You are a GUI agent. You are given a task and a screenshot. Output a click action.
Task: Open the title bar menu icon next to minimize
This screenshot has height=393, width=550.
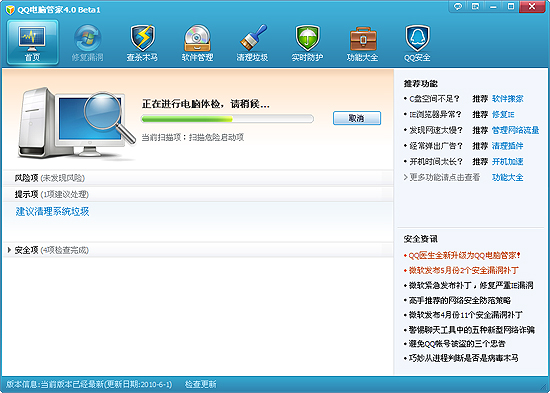point(475,6)
